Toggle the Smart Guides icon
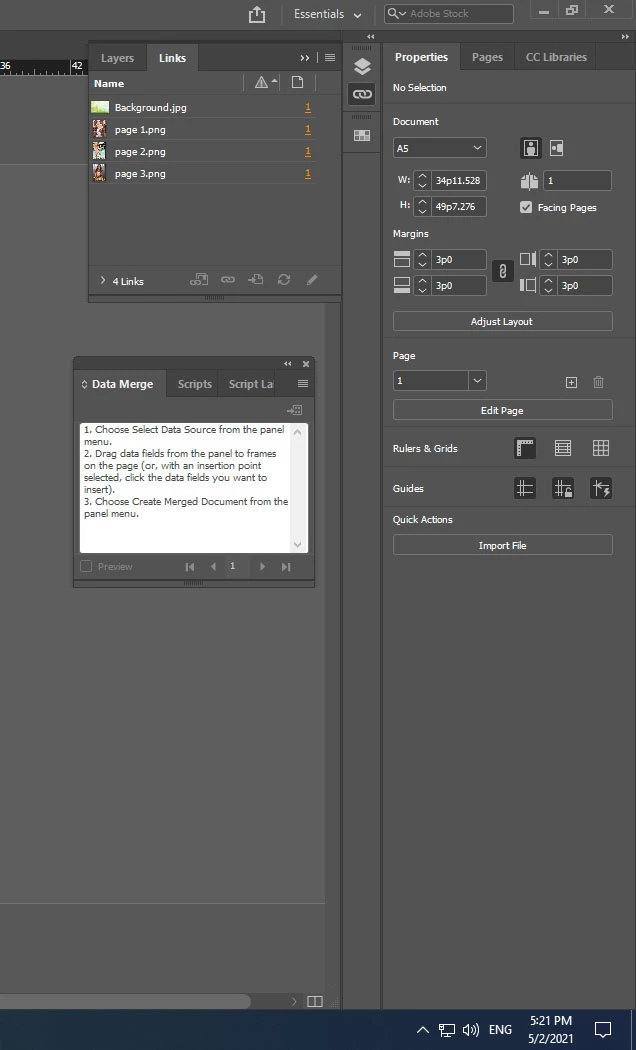The image size is (636, 1050). click(x=601, y=488)
